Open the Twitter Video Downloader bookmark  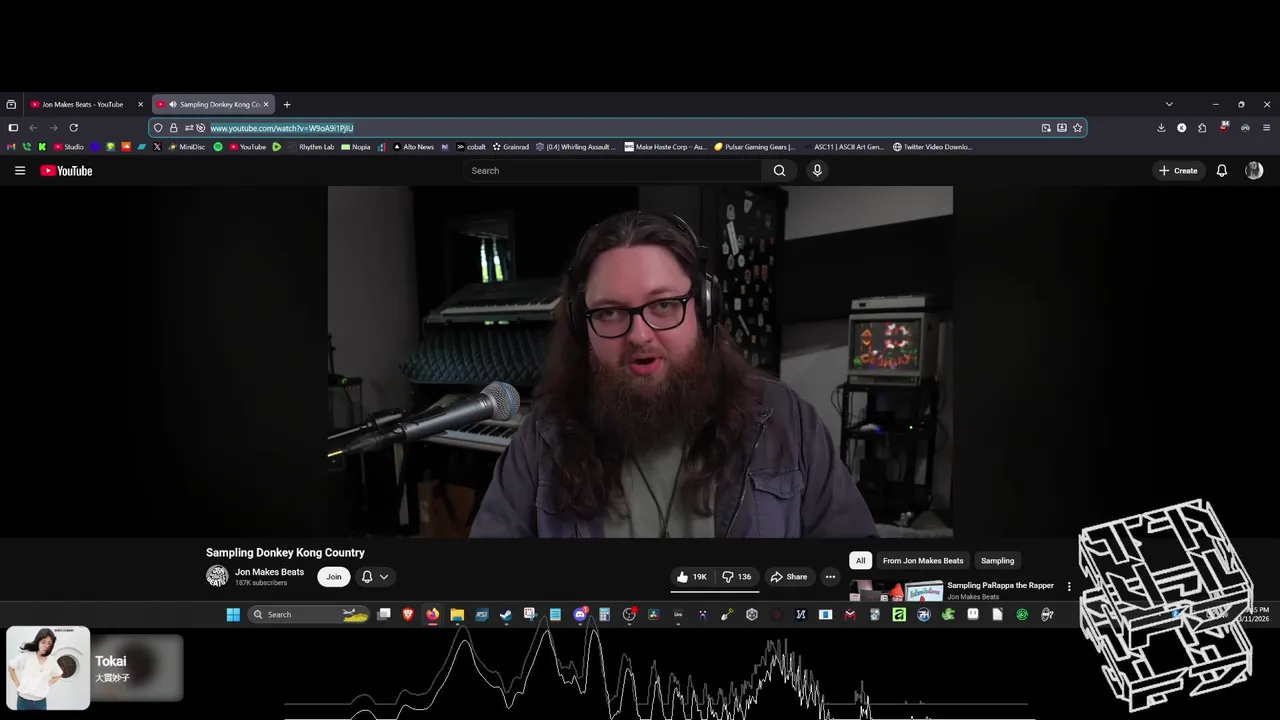click(932, 147)
